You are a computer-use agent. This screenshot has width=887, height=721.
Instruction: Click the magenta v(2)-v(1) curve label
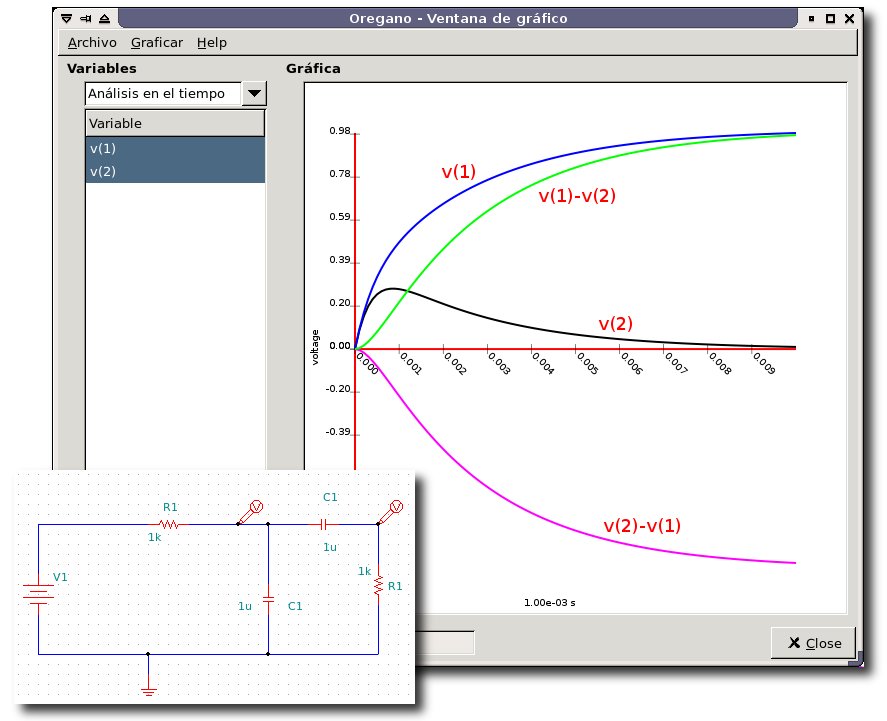[641, 525]
